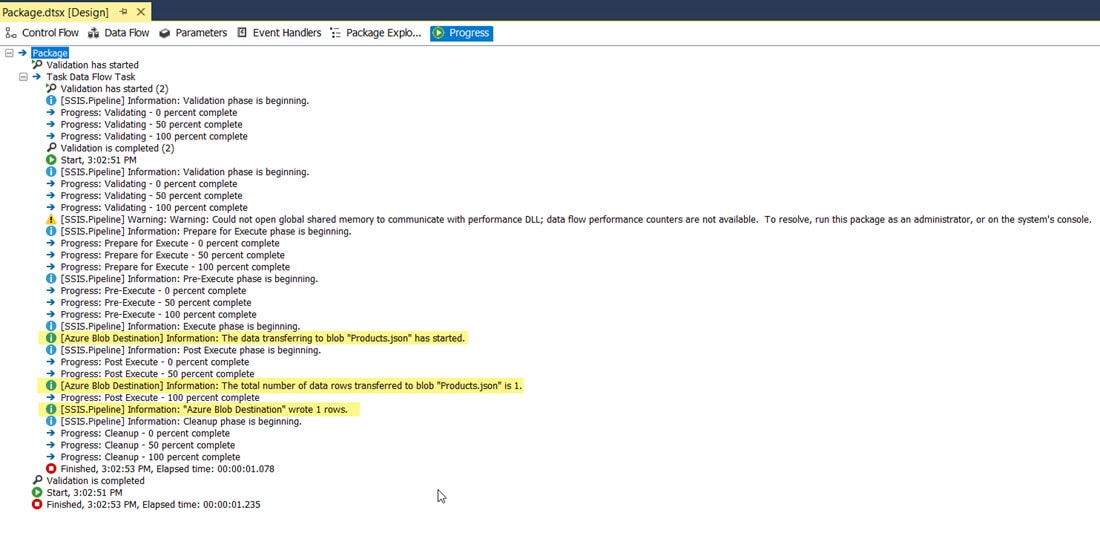1100x536 pixels.
Task: Open the Package Explorer tab
Action: (375, 33)
